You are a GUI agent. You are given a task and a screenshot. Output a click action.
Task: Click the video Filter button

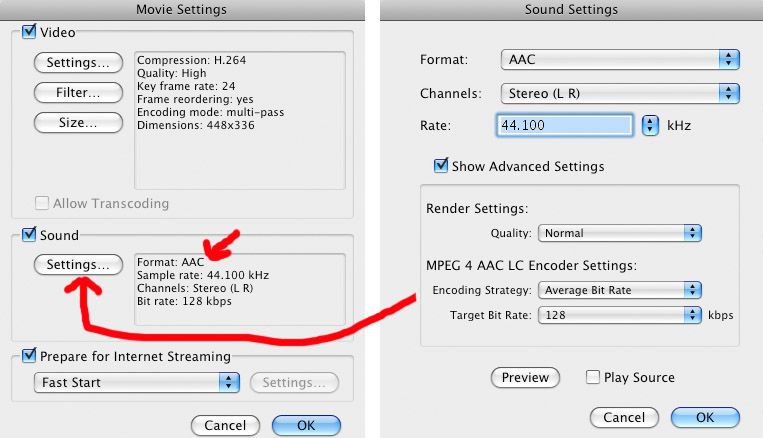click(x=78, y=93)
